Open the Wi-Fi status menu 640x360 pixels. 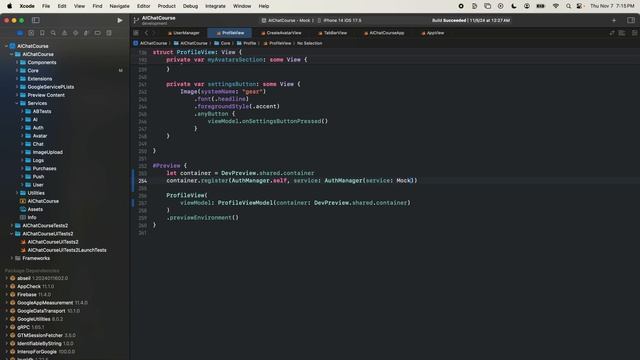point(556,6)
